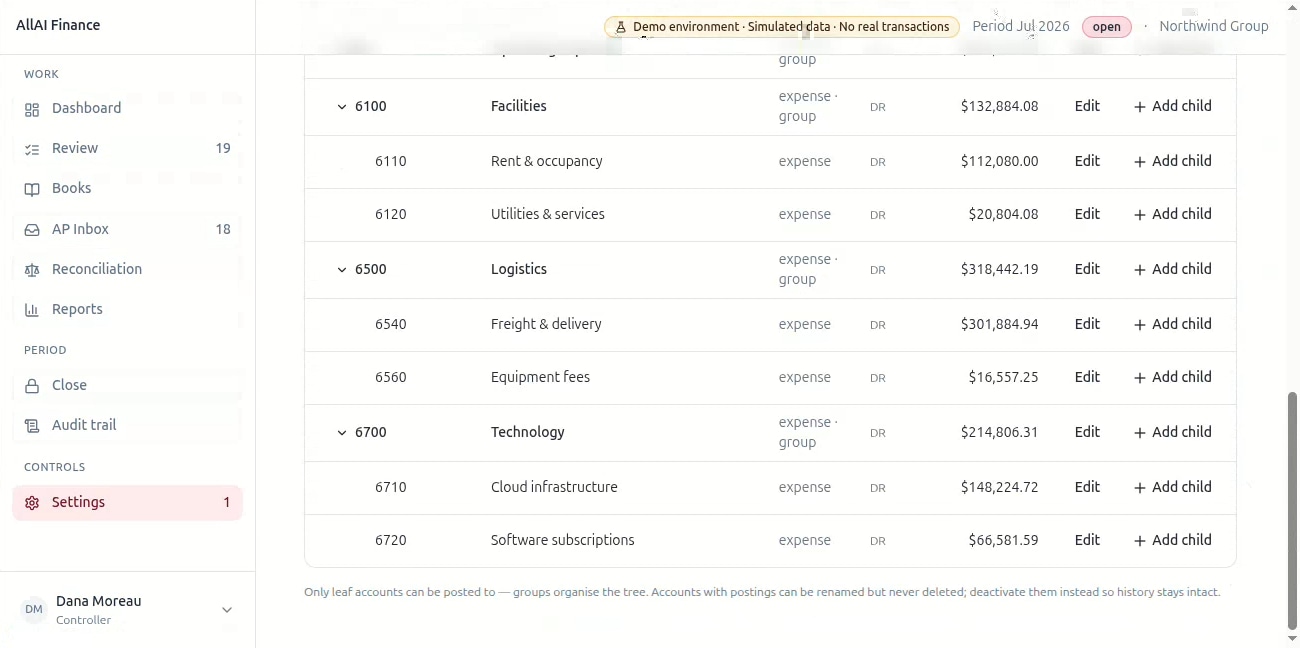
Task: Click the Reconciliation scales icon
Action: 32,270
